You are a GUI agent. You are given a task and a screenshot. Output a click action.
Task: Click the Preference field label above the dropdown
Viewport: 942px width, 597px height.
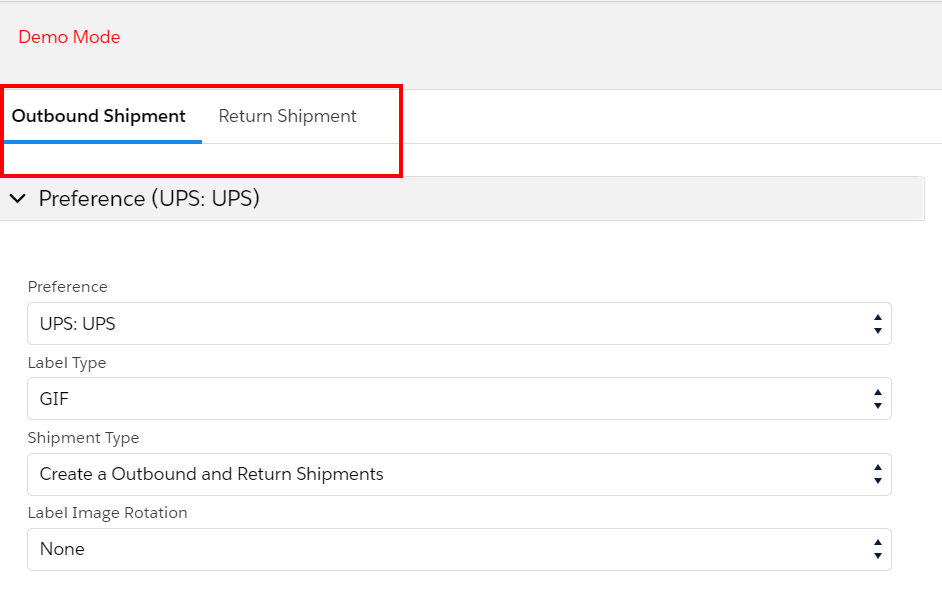click(x=67, y=287)
